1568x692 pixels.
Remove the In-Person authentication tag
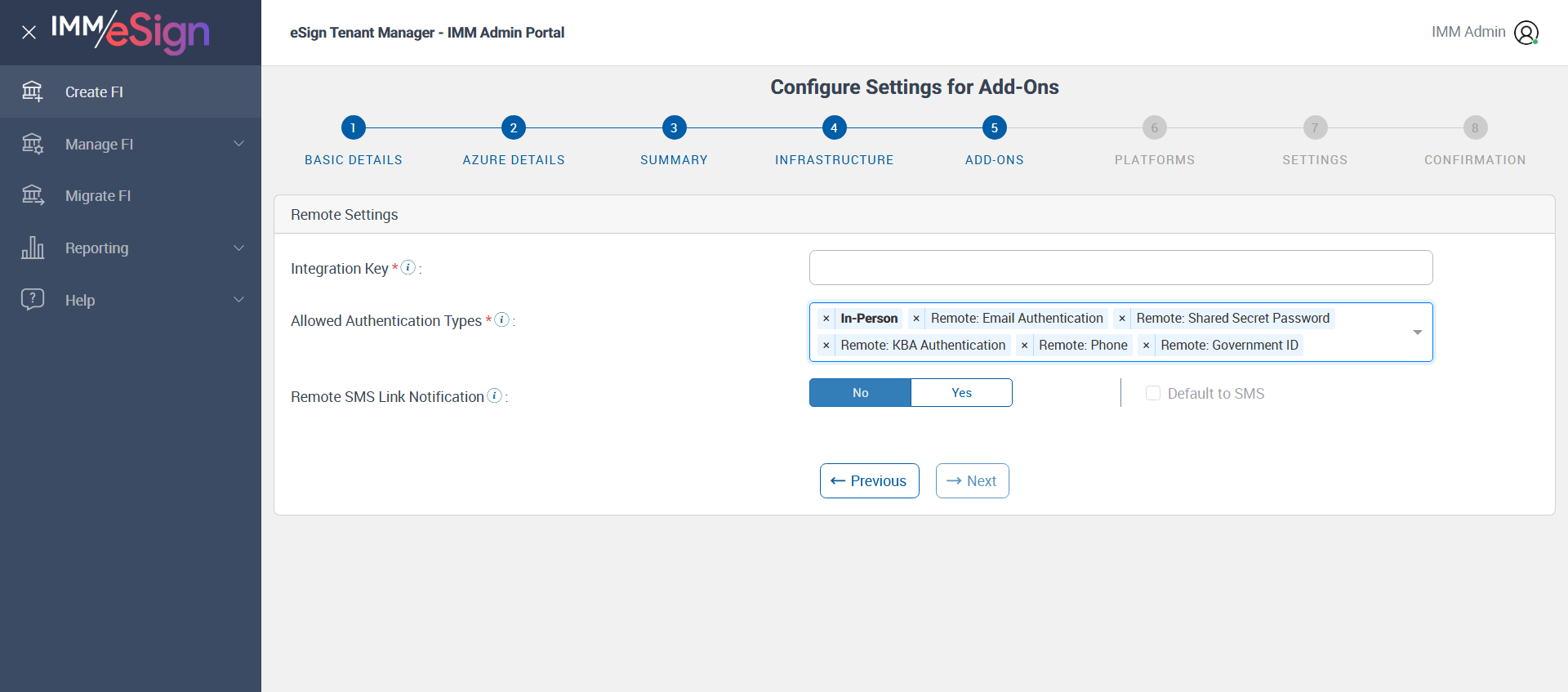pos(826,319)
